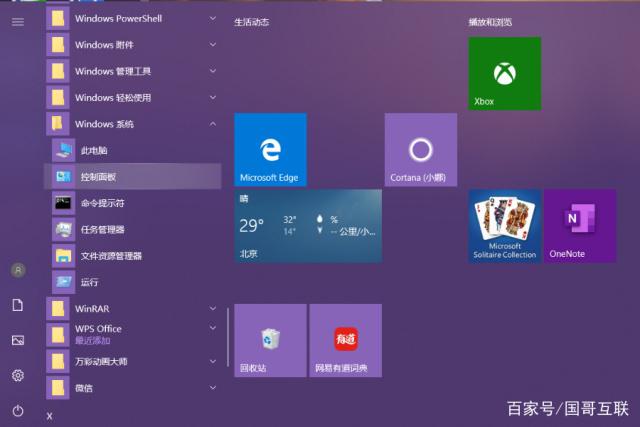The width and height of the screenshot is (640, 427).
Task: Expand the Windows 管理工具 chevron
Action: [213, 71]
